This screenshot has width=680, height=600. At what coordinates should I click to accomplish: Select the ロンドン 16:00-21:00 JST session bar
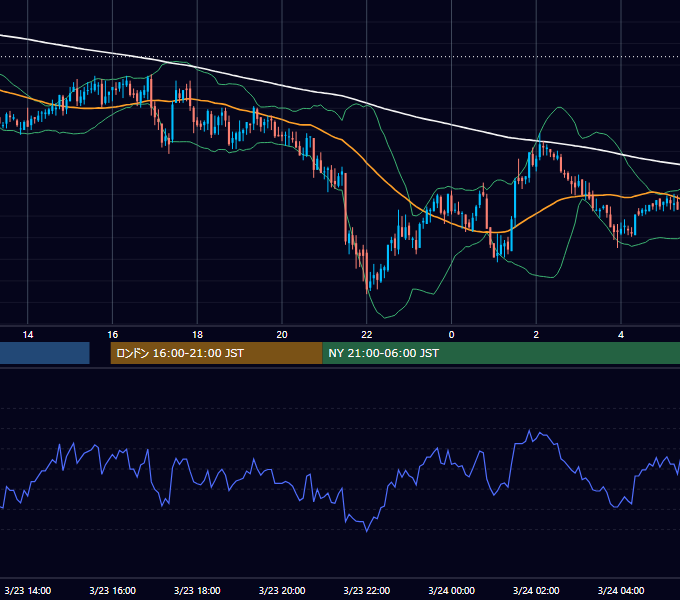[x=216, y=353]
